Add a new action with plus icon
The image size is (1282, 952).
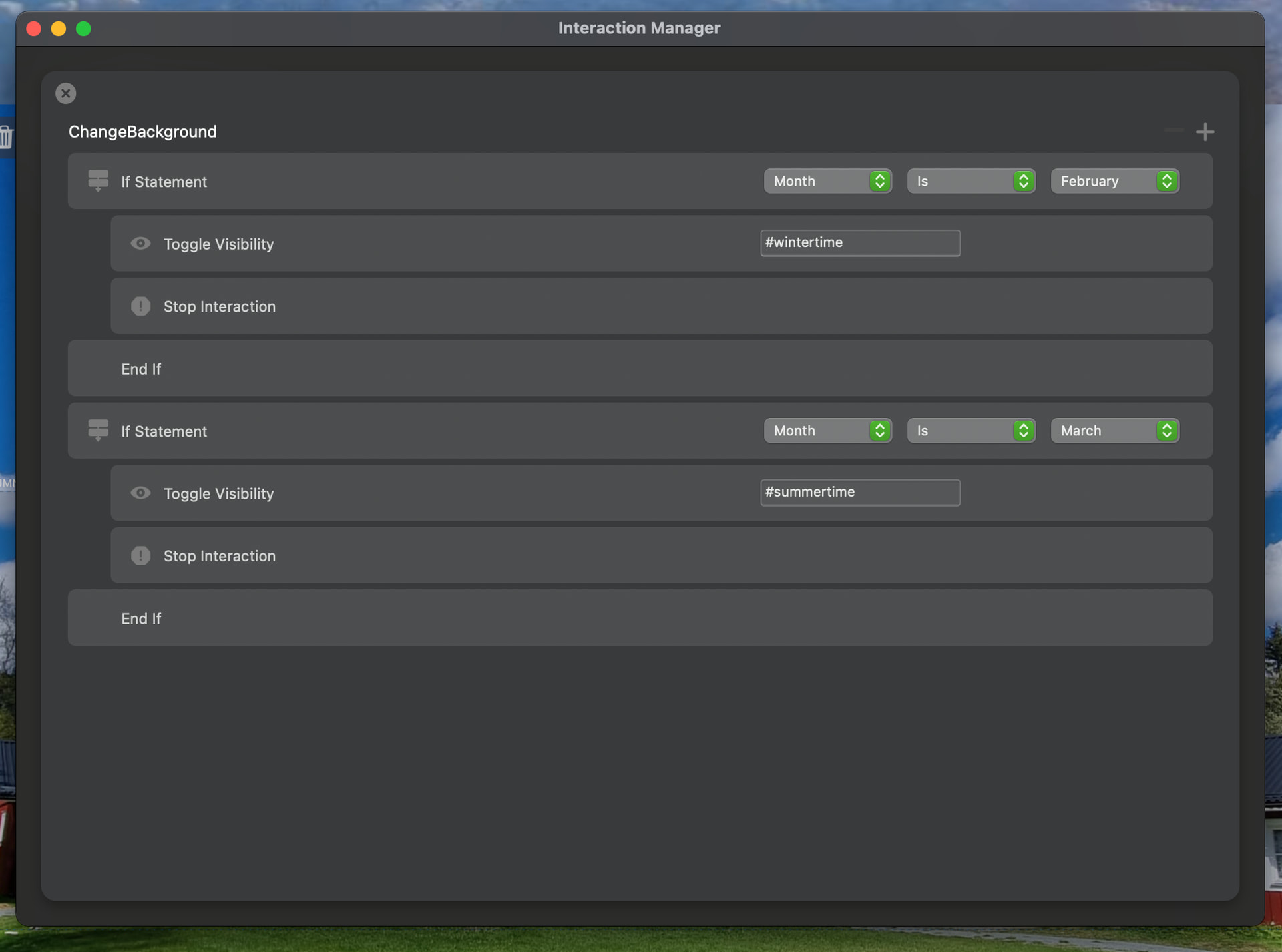(1205, 132)
